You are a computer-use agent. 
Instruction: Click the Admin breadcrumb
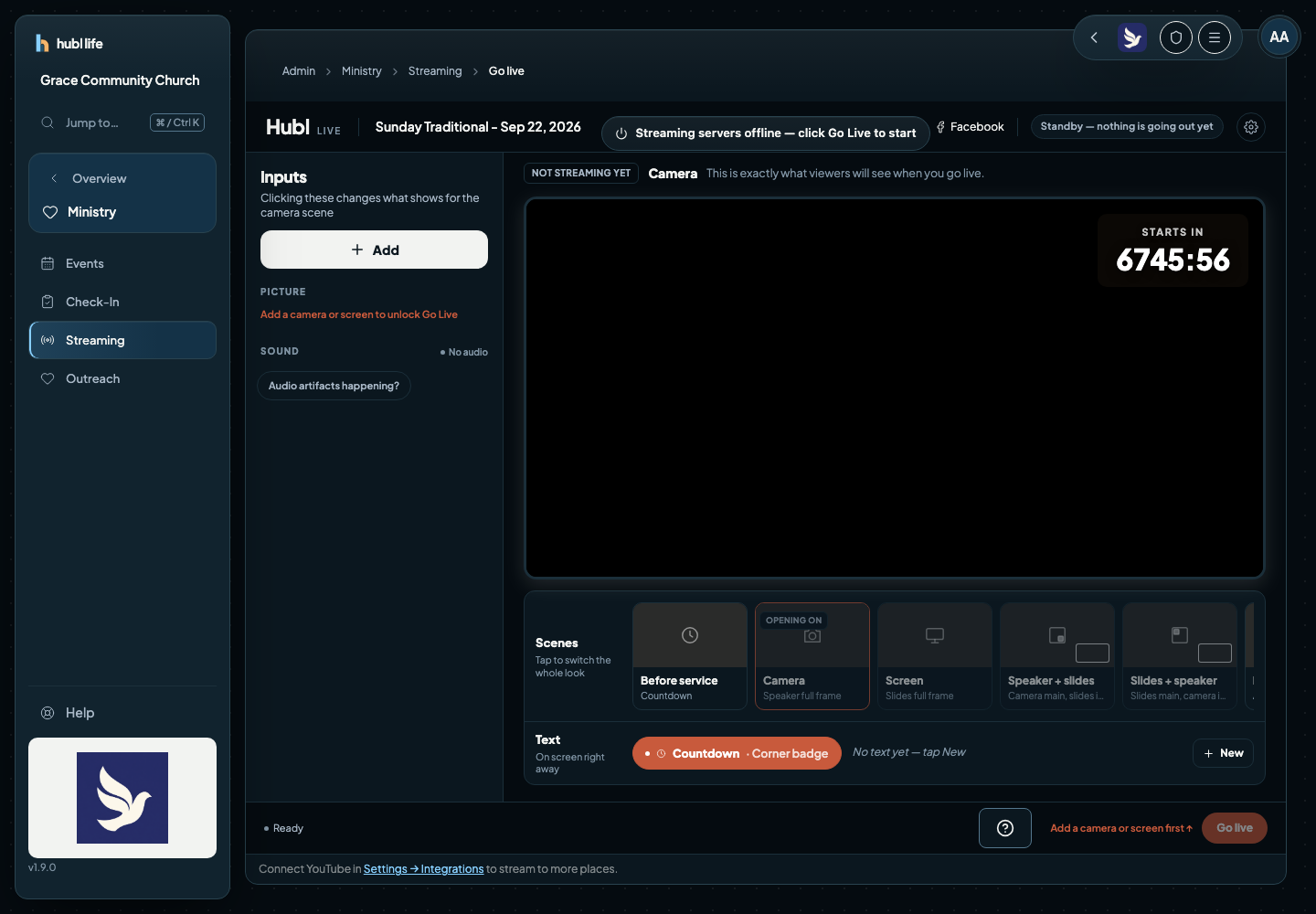tap(299, 71)
